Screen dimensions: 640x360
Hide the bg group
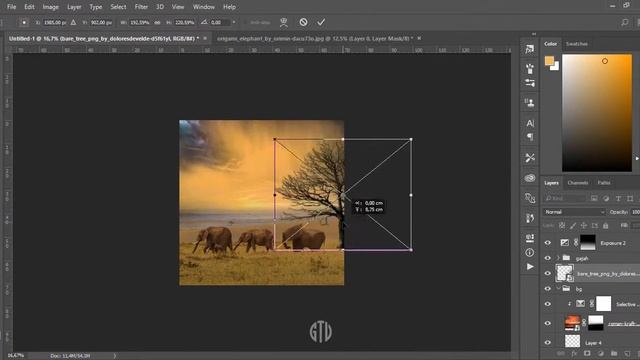tap(548, 289)
